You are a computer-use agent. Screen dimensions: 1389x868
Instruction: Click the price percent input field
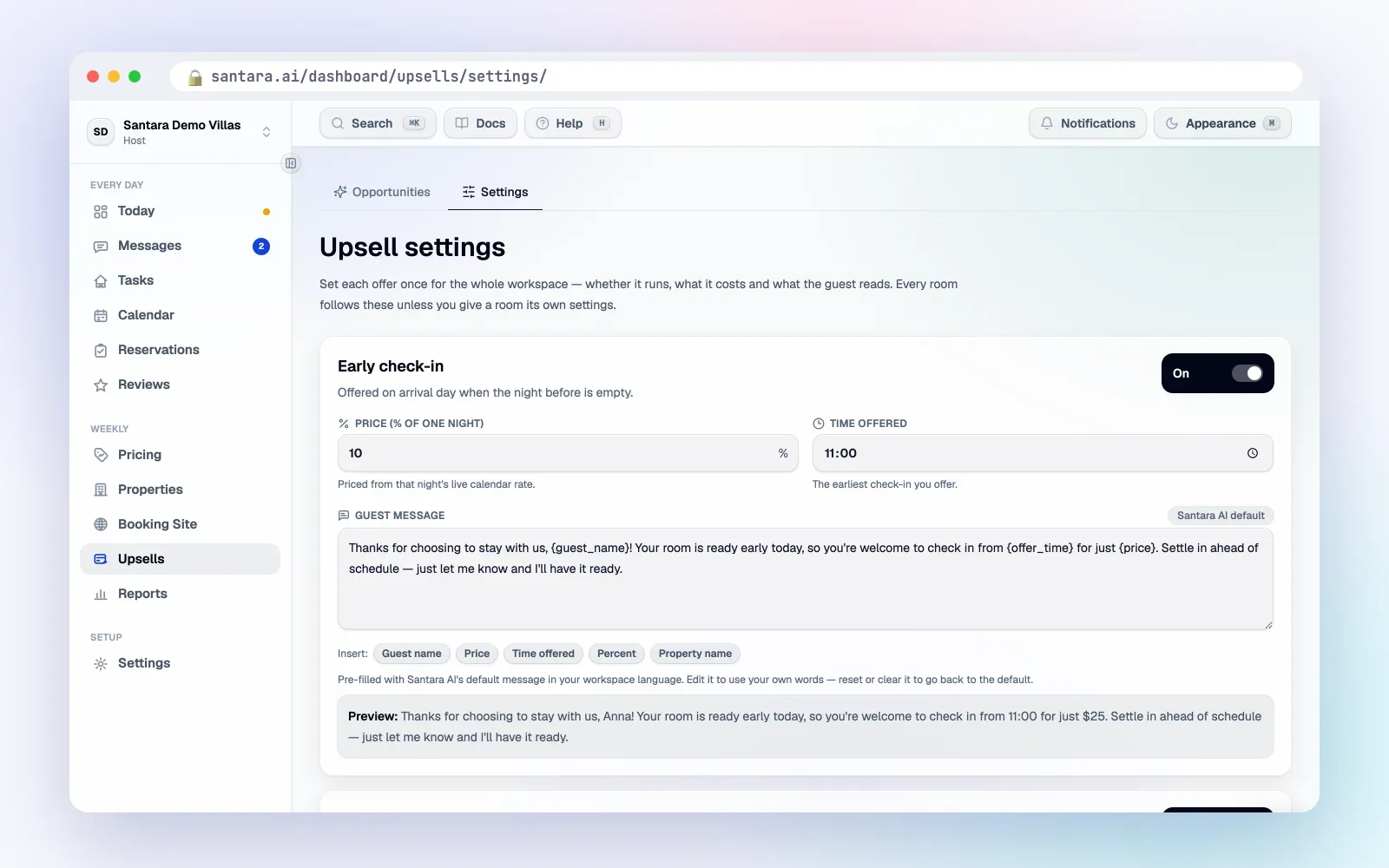[568, 453]
